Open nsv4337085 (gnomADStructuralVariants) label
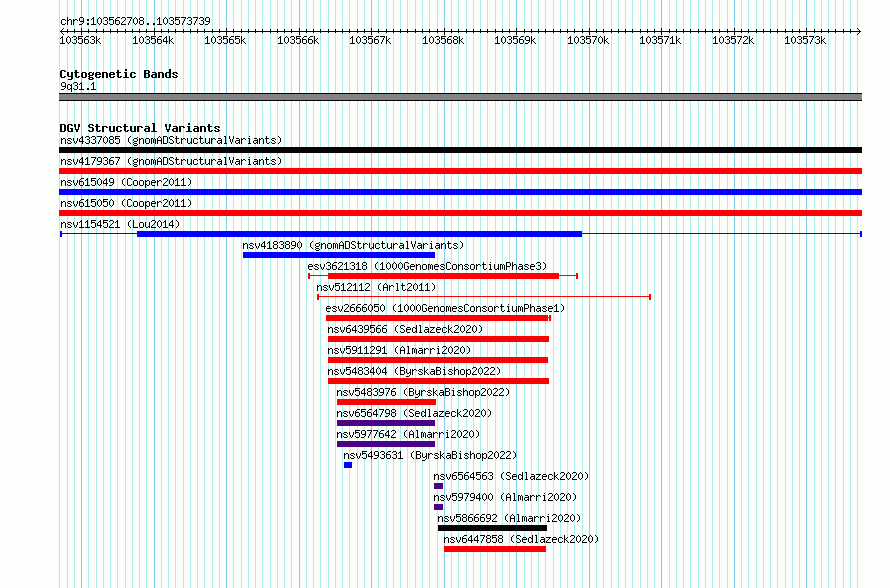 coord(171,140)
